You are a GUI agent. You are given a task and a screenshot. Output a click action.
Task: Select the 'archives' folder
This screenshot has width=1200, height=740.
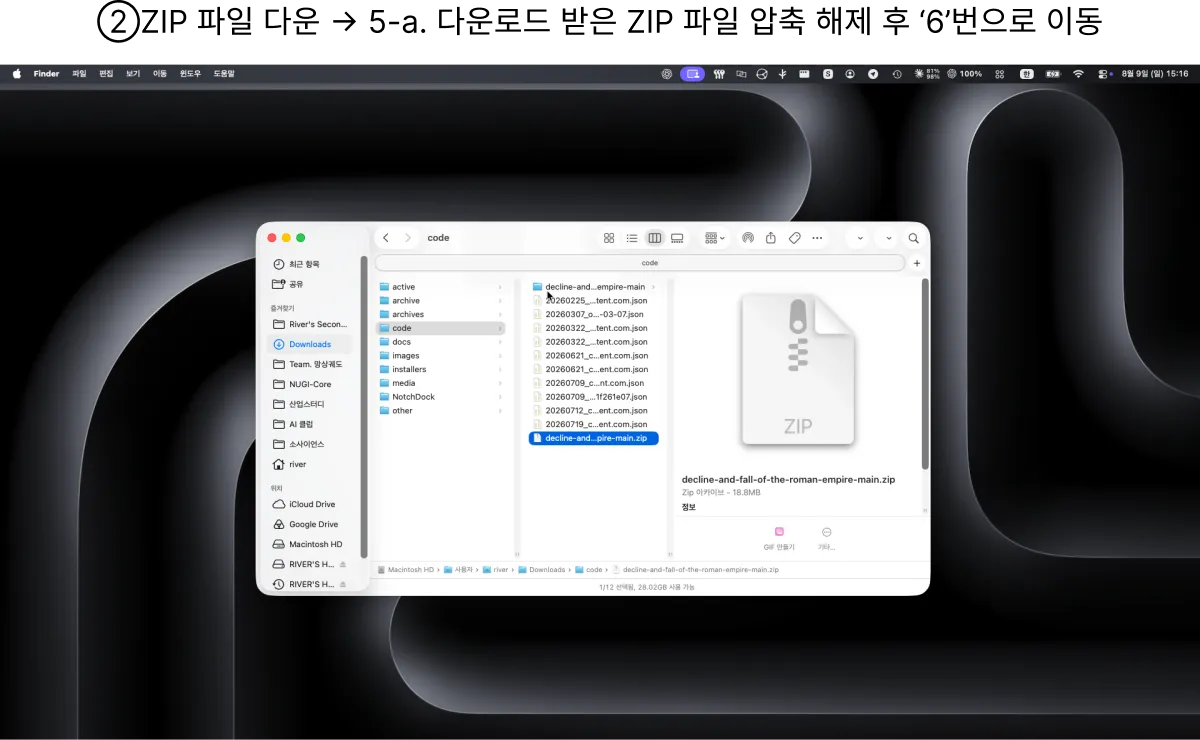pos(441,314)
